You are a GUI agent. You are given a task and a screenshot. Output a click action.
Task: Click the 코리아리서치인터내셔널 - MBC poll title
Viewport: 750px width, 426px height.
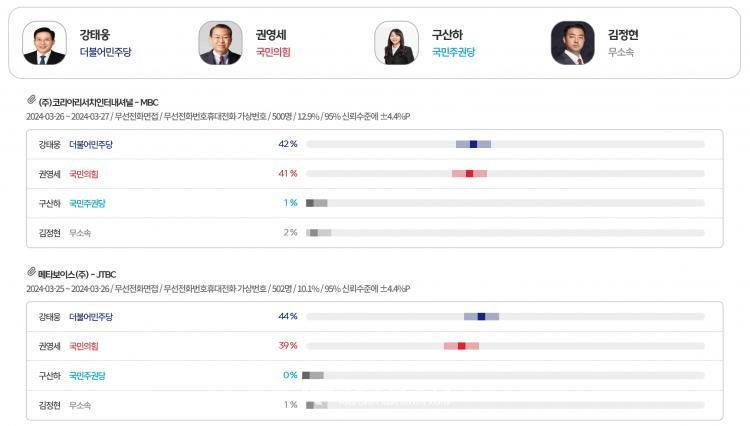click(99, 102)
